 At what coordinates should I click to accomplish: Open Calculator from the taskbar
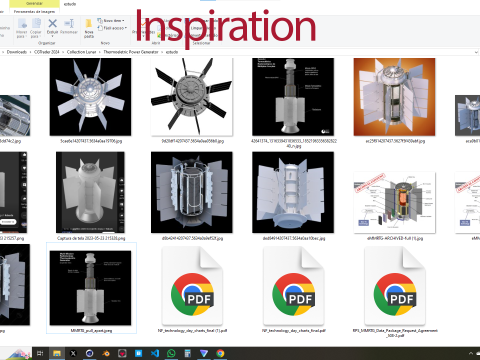[187, 353]
